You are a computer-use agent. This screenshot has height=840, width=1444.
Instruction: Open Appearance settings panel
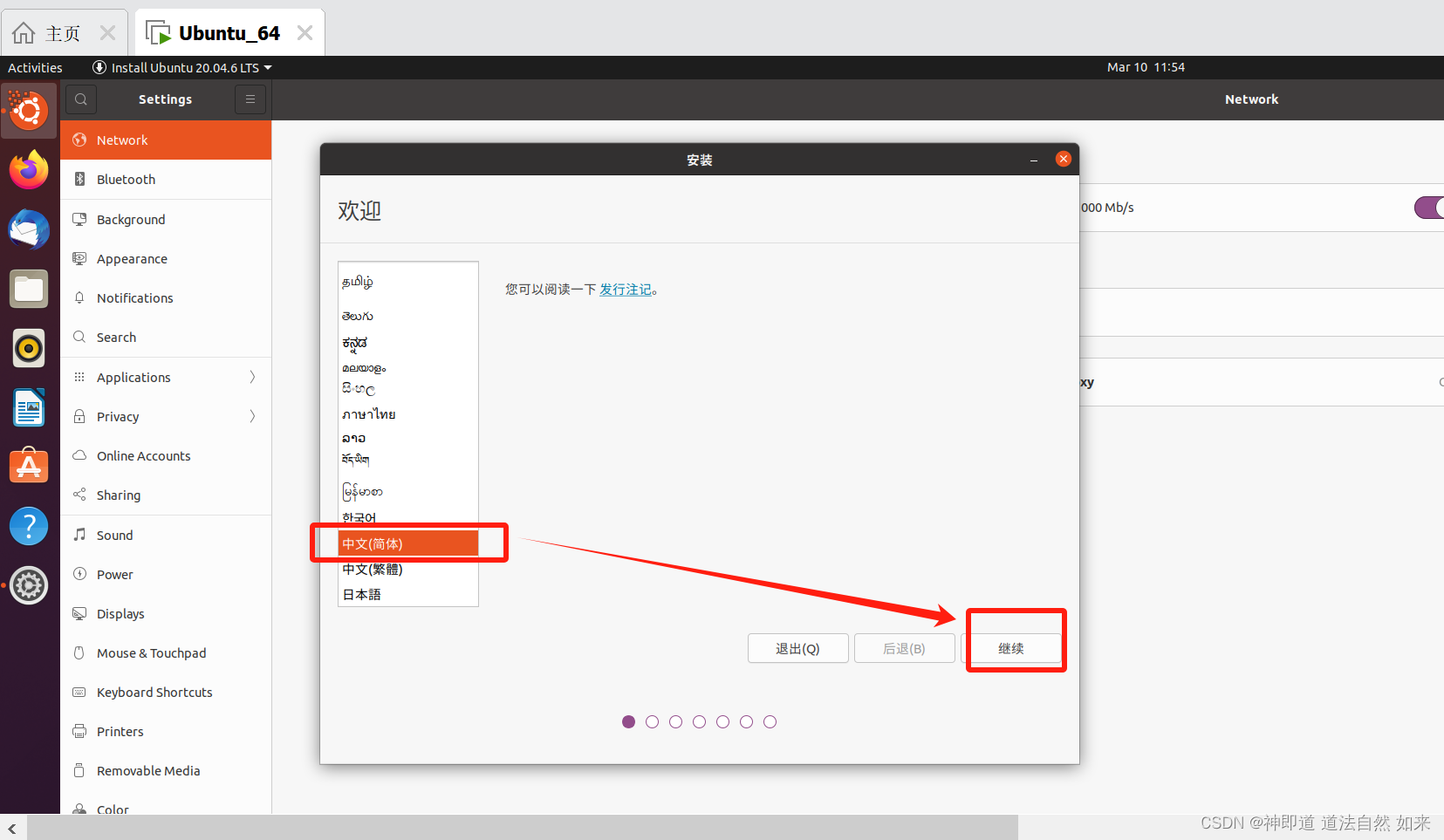click(166, 258)
